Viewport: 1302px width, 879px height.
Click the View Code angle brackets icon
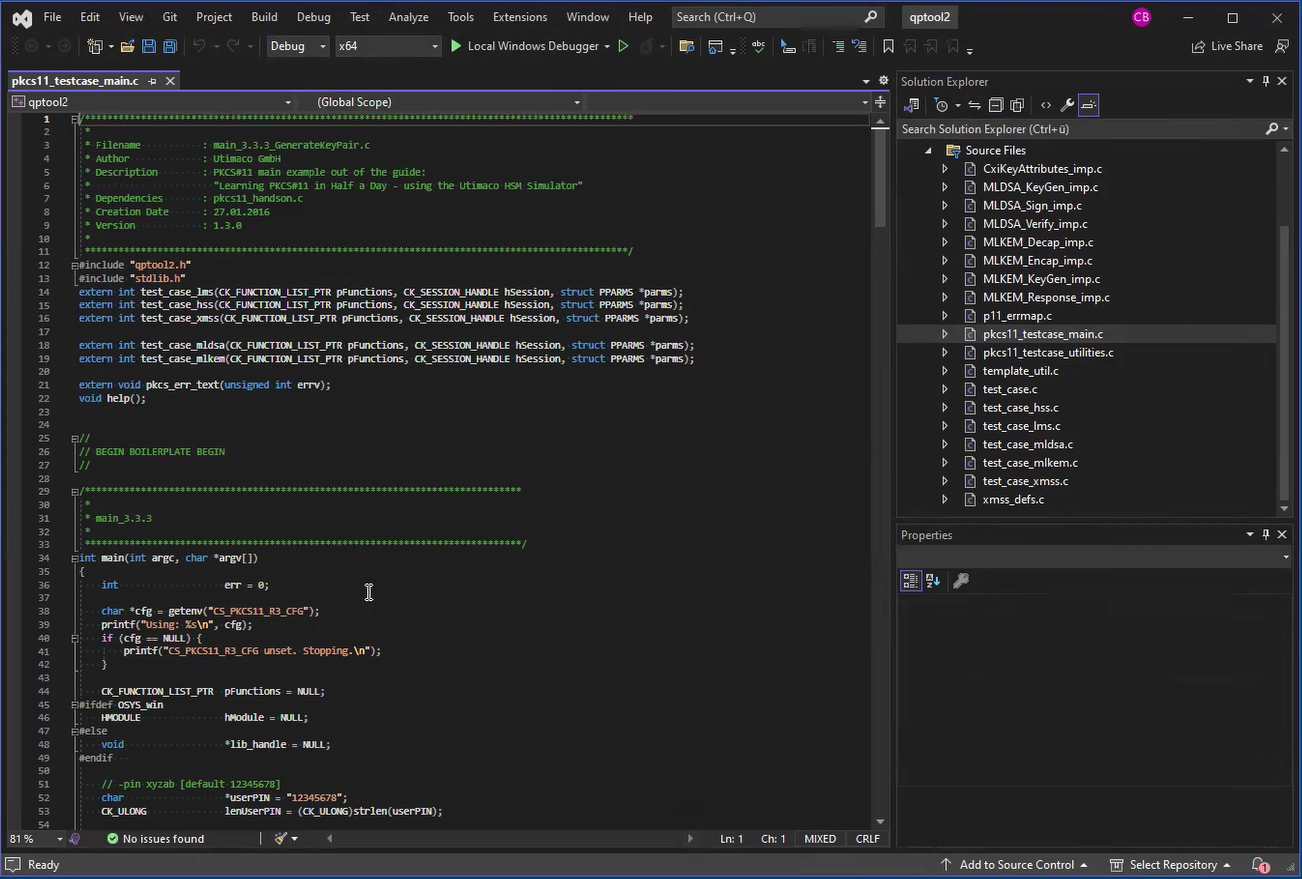pos(1046,105)
